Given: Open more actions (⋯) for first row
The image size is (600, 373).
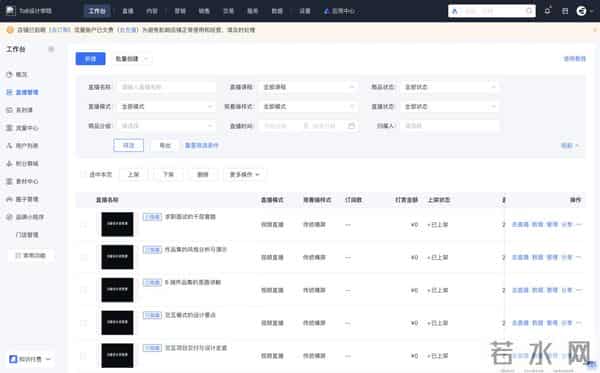Looking at the screenshot, I should [579, 225].
